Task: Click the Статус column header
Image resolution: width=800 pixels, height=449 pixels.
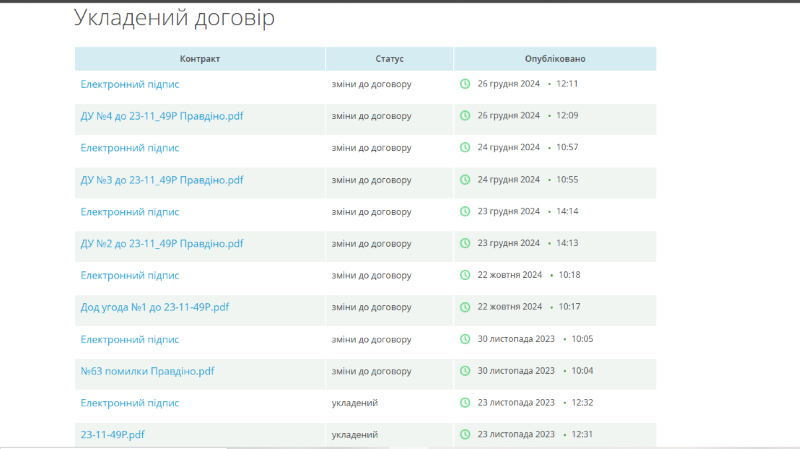Action: tap(390, 59)
